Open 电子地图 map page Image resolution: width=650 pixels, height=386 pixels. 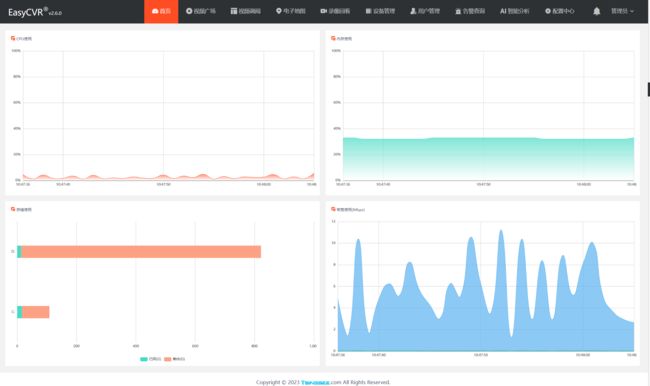(x=291, y=11)
